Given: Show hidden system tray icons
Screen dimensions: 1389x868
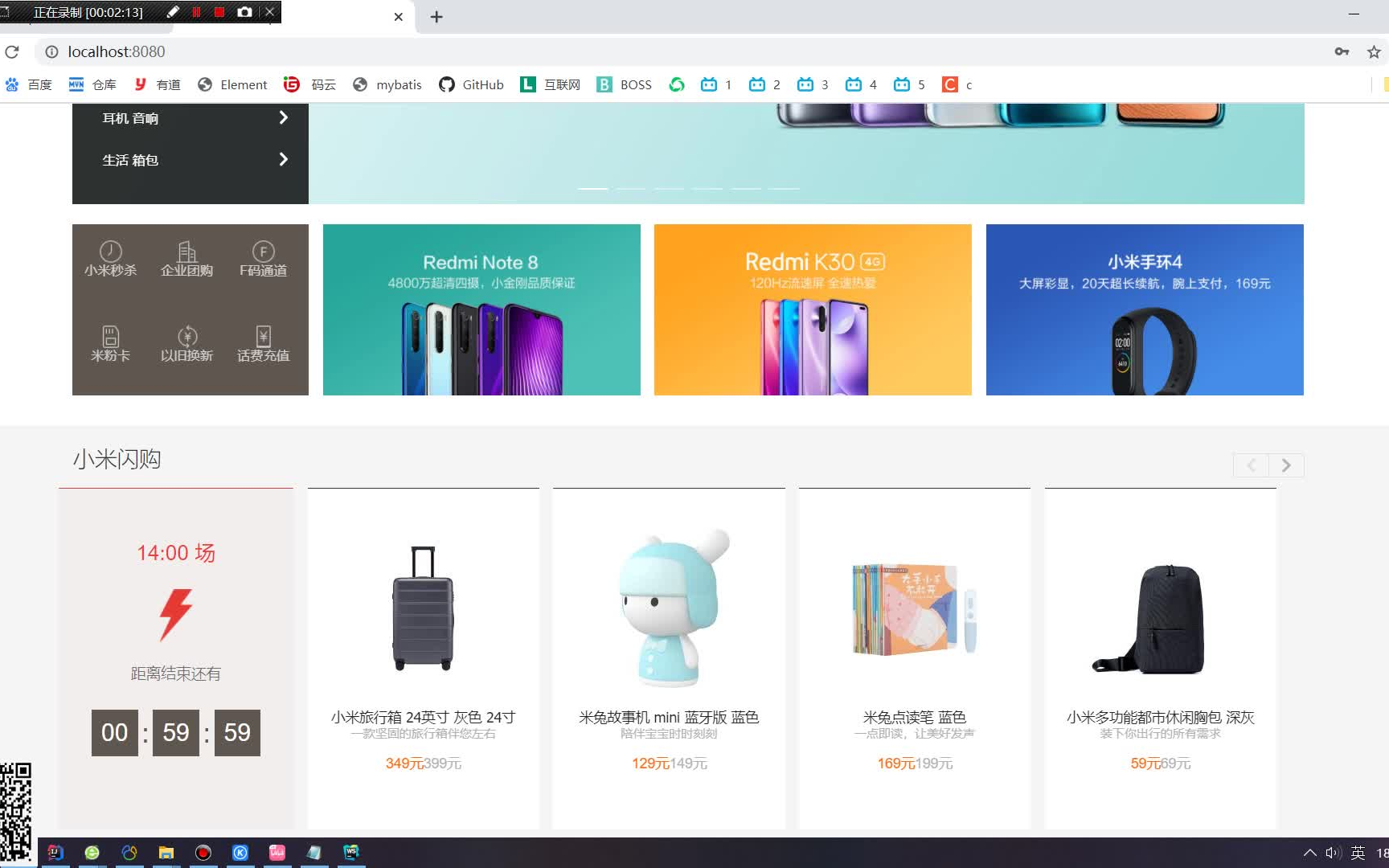Looking at the screenshot, I should coord(1310,853).
